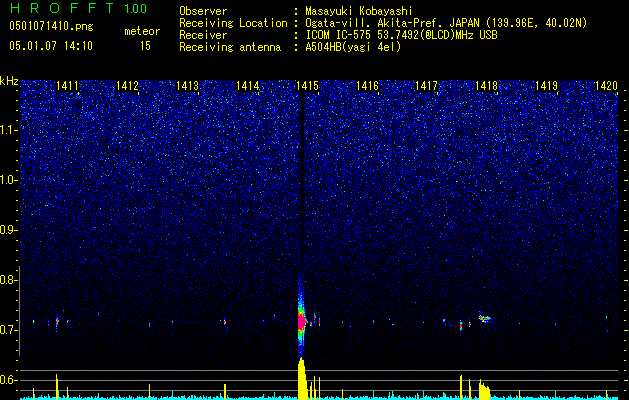This screenshot has height=400, width=629.
Task: Click the 1413 time marker
Action: (187, 86)
